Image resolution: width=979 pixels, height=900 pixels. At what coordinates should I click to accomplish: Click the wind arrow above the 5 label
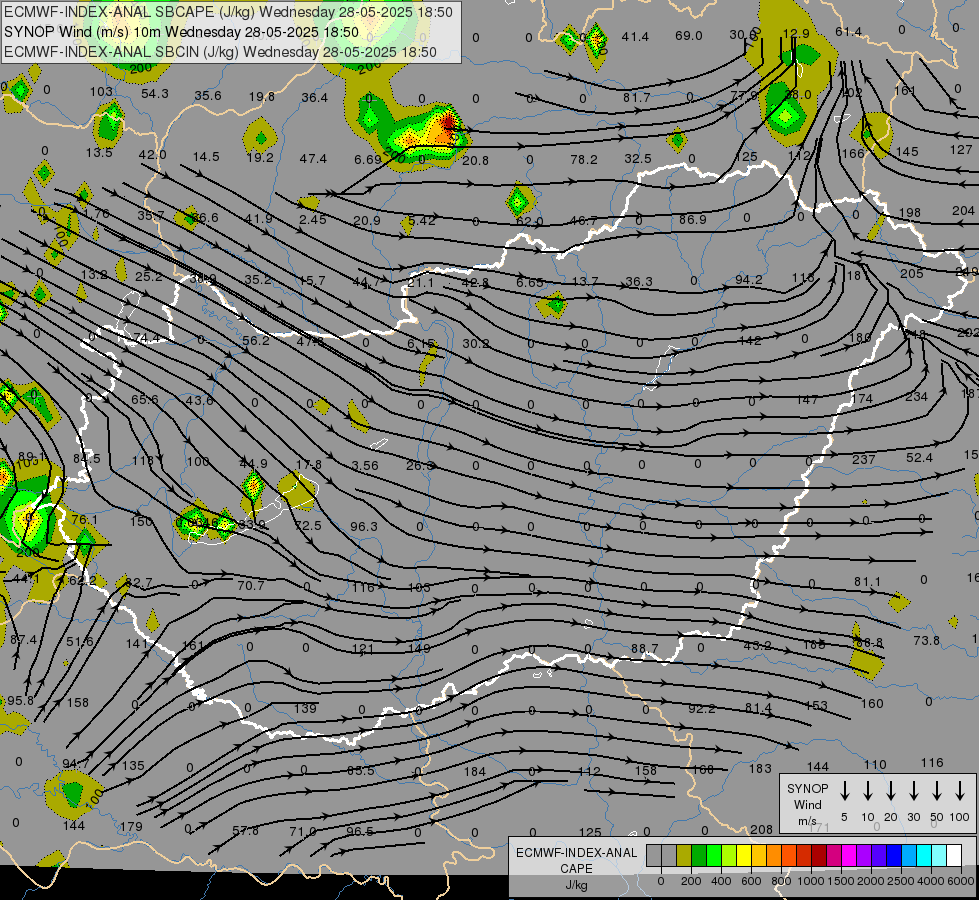tap(844, 791)
